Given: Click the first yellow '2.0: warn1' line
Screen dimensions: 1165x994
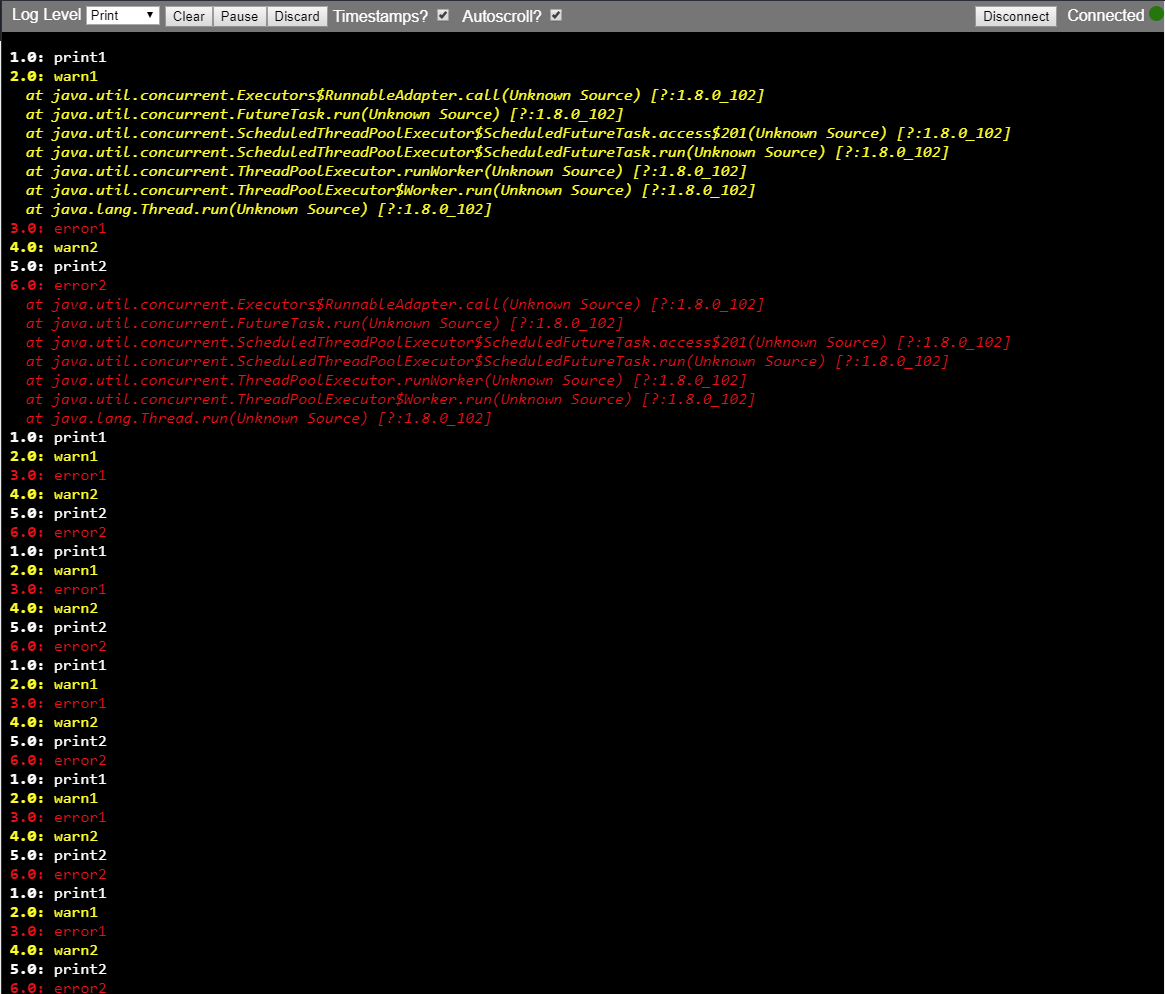Looking at the screenshot, I should click(53, 77).
